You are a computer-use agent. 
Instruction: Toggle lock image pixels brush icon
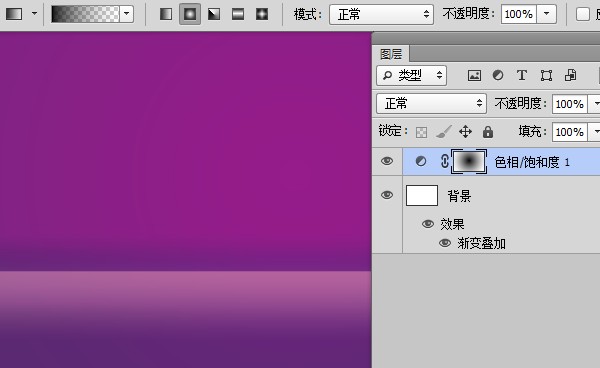[x=443, y=132]
